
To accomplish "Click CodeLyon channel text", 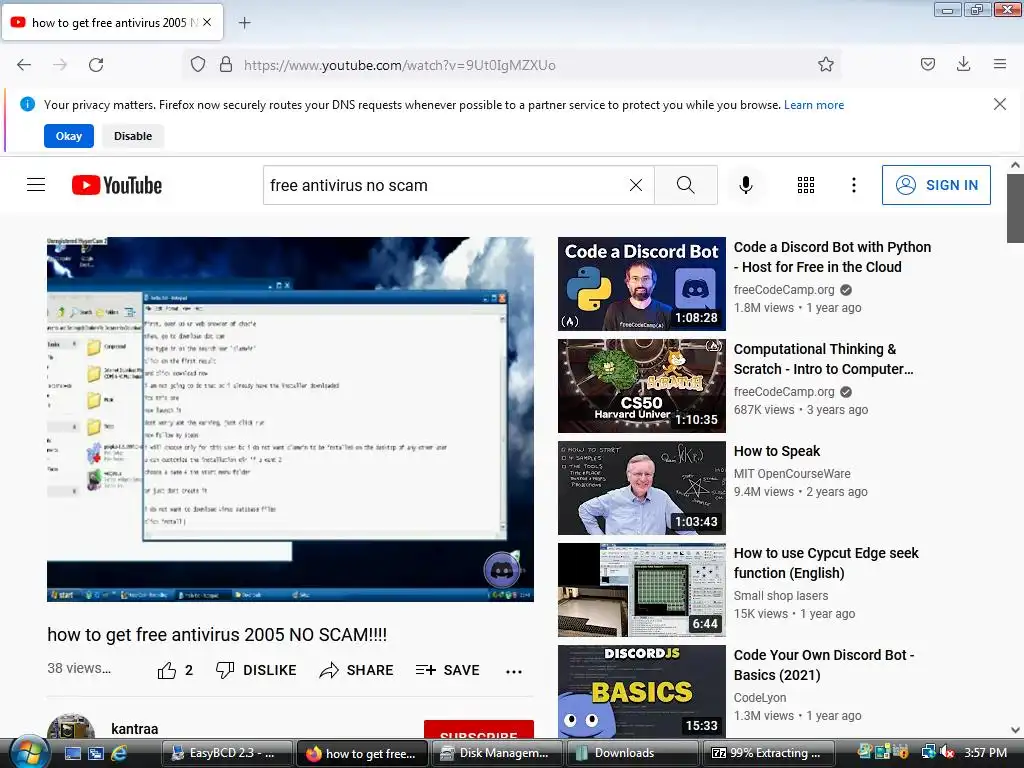I will click(760, 697).
